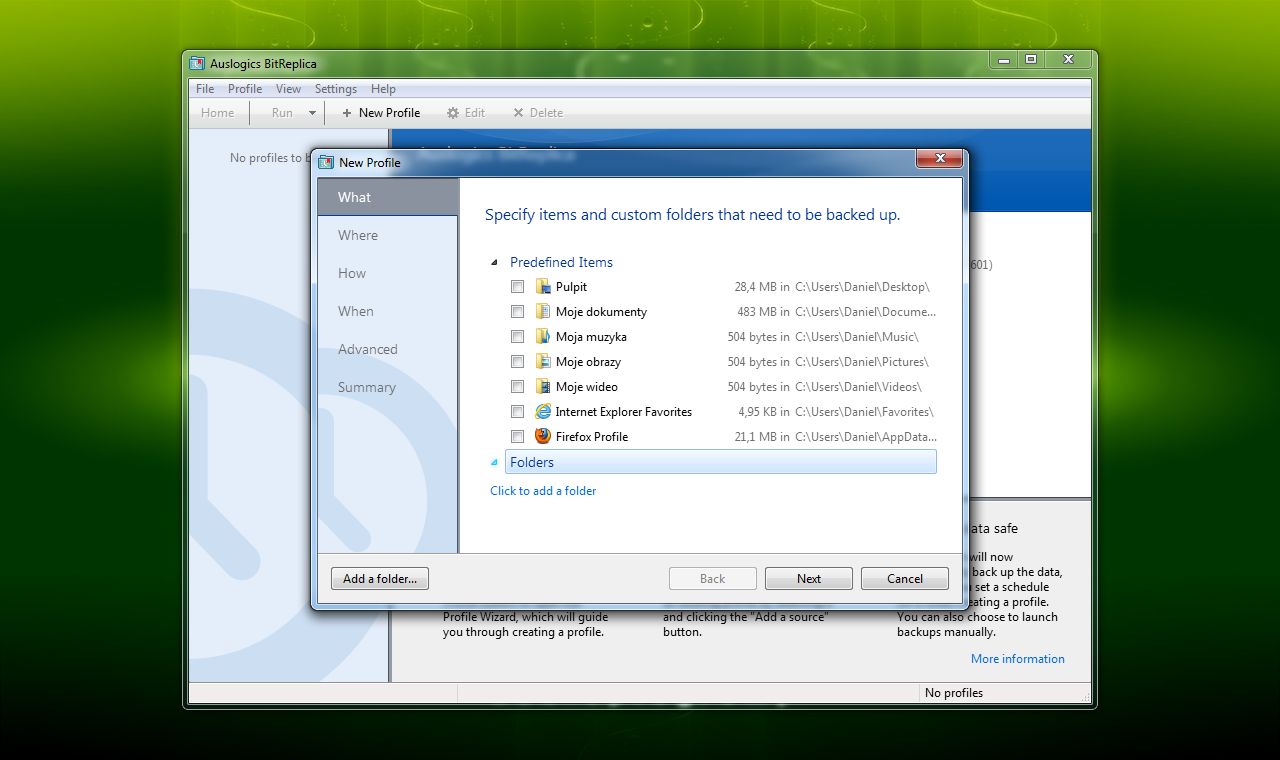The image size is (1280, 760).
Task: Open the Settings menu
Action: (x=336, y=89)
